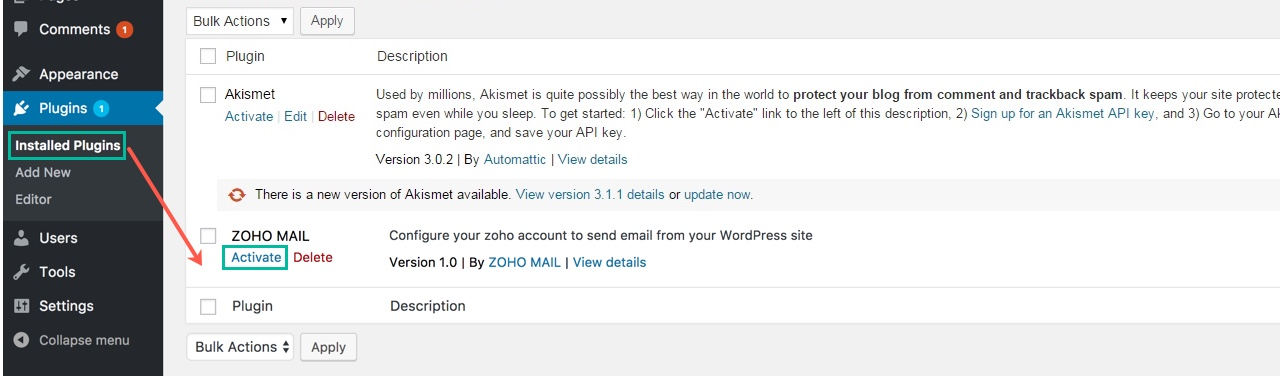Open the bottom Bulk Actions dropdown
This screenshot has height=376, width=1280.
click(240, 347)
